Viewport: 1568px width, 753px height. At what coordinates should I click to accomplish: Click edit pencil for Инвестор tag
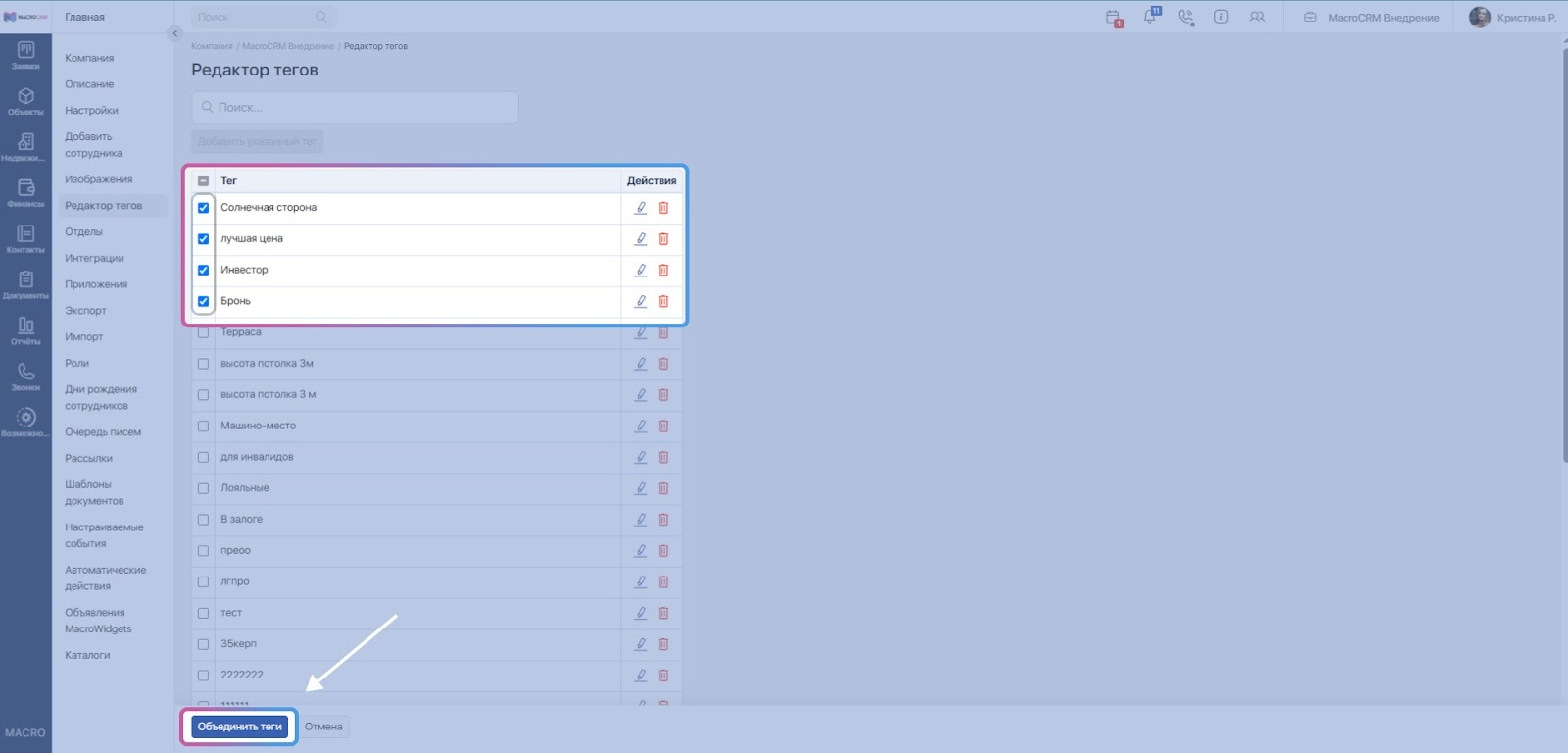point(641,270)
